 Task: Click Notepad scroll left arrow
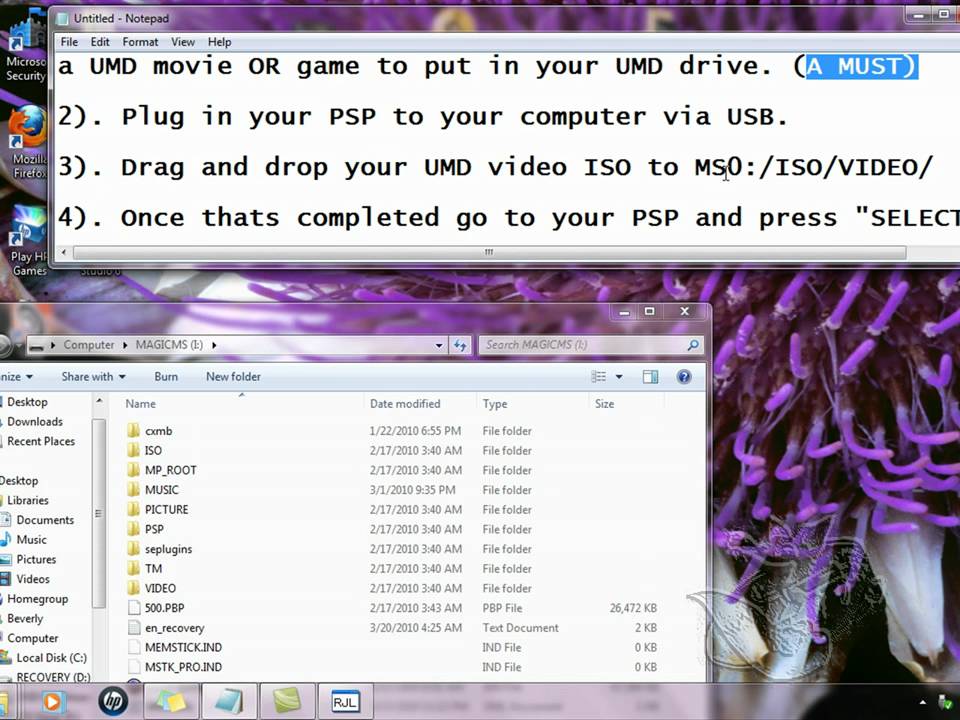(64, 252)
